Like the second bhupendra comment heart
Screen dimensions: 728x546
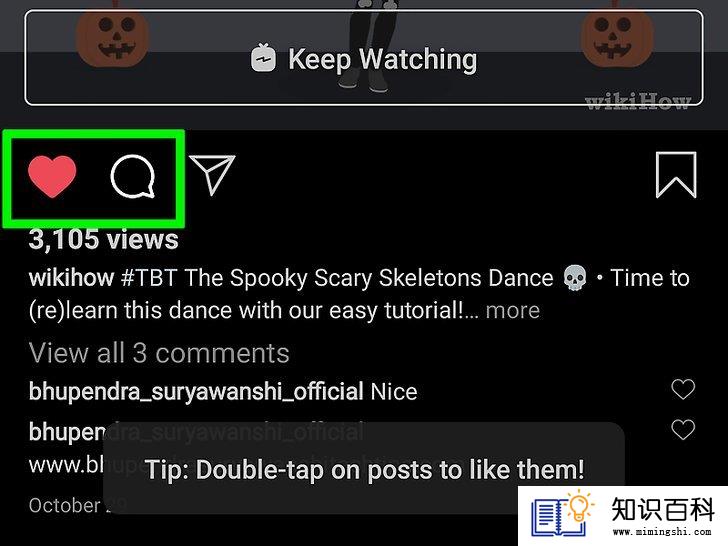point(683,429)
